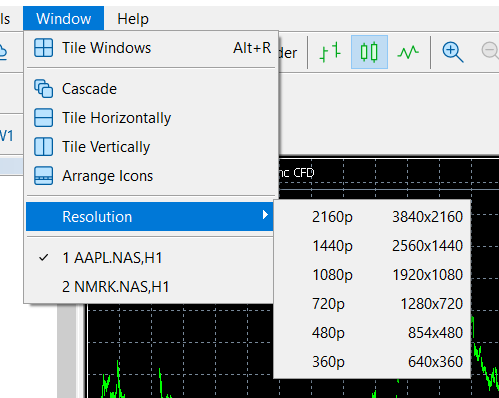Switch to line chart view icon
This screenshot has height=398, width=499.
[x=408, y=52]
